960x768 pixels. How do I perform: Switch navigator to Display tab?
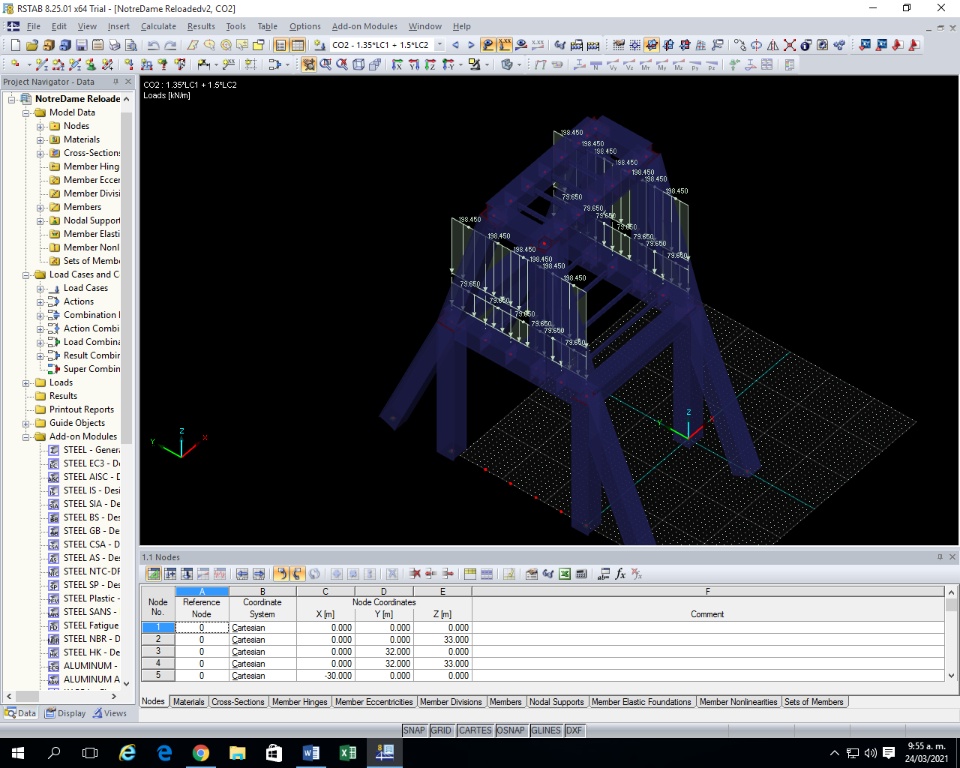click(x=65, y=713)
